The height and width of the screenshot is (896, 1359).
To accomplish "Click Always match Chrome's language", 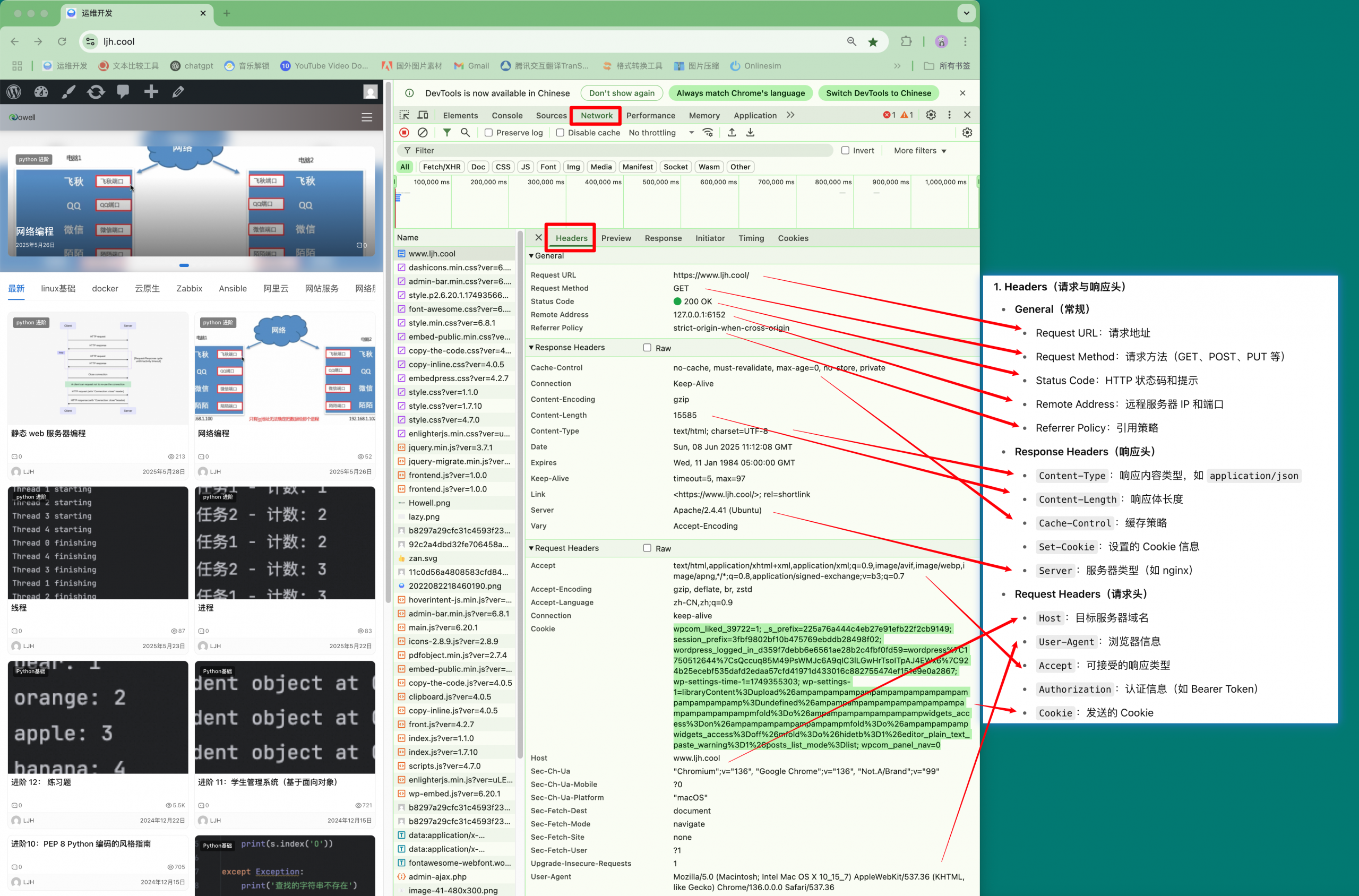I will 740,93.
